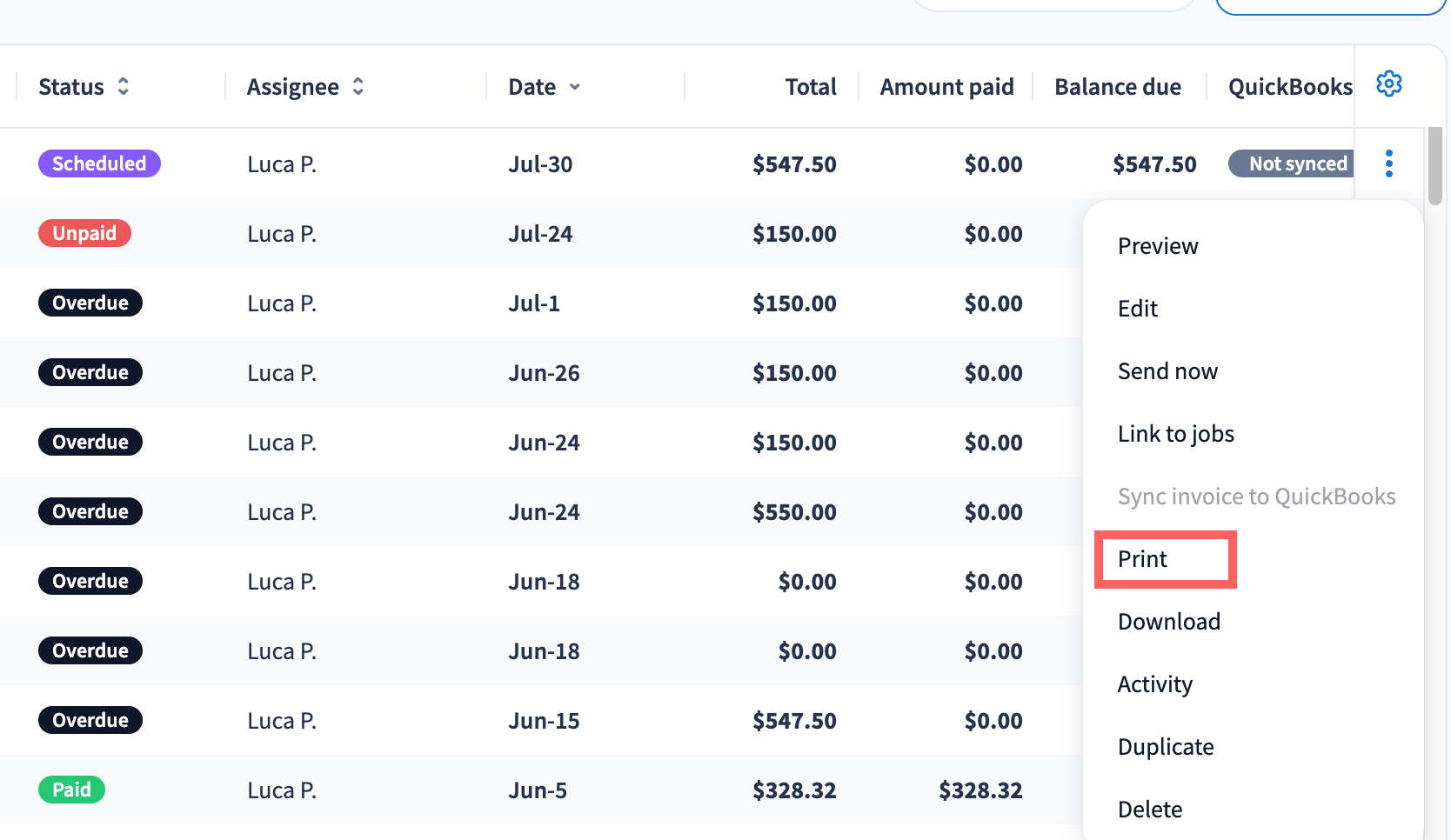Select Send now menu option

(x=1167, y=371)
